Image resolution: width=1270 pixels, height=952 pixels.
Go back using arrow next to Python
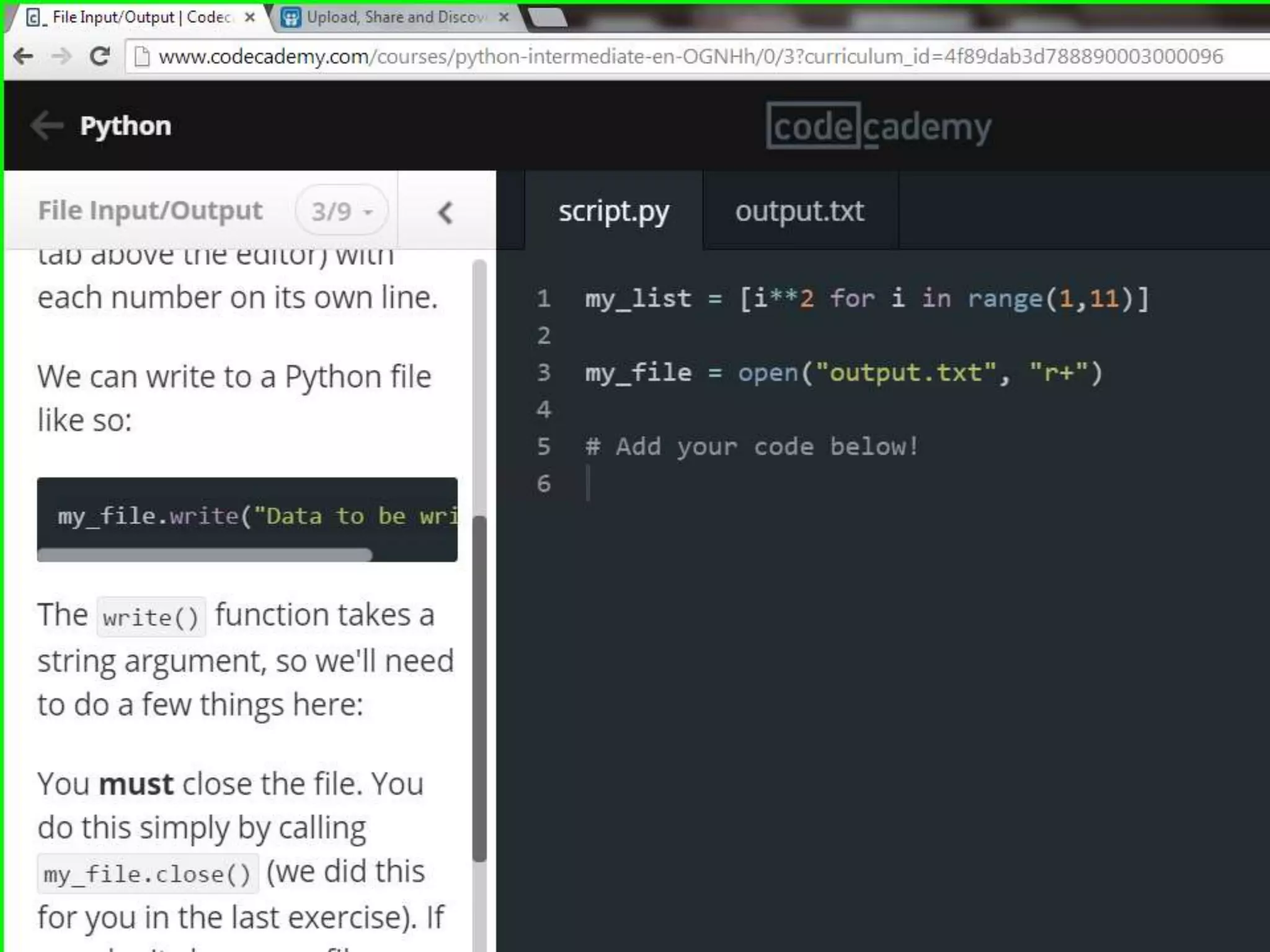pos(47,126)
